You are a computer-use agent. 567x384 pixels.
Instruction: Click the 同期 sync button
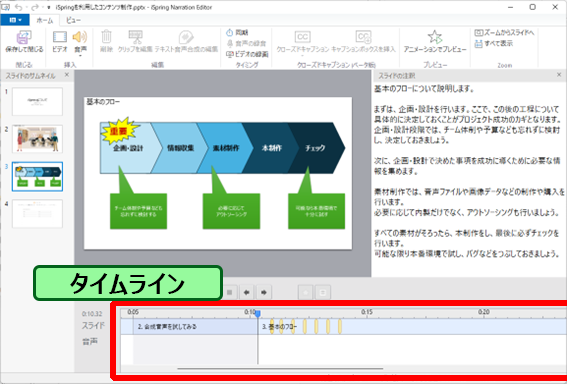tap(237, 33)
